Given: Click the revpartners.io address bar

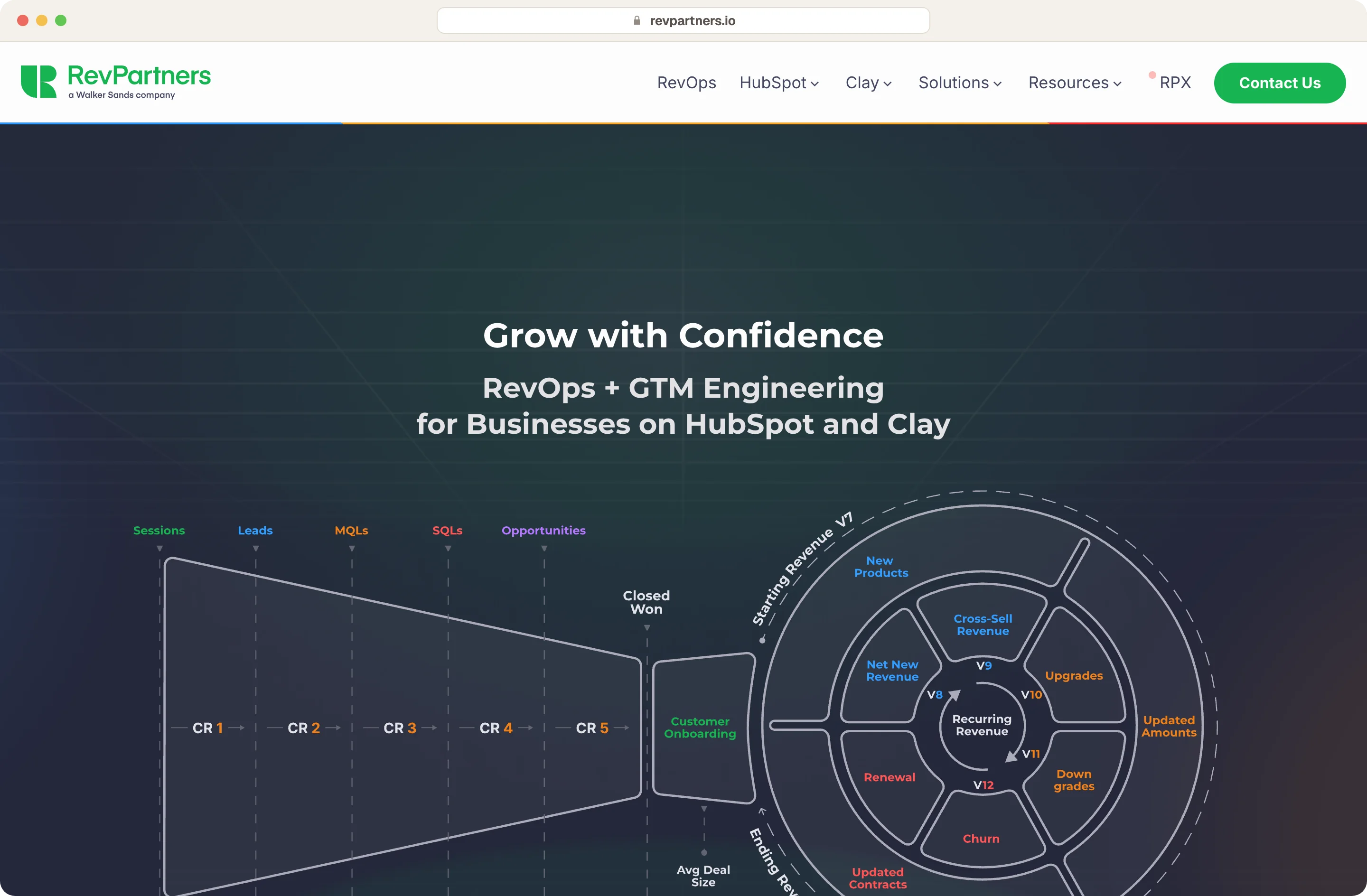Looking at the screenshot, I should (x=683, y=21).
